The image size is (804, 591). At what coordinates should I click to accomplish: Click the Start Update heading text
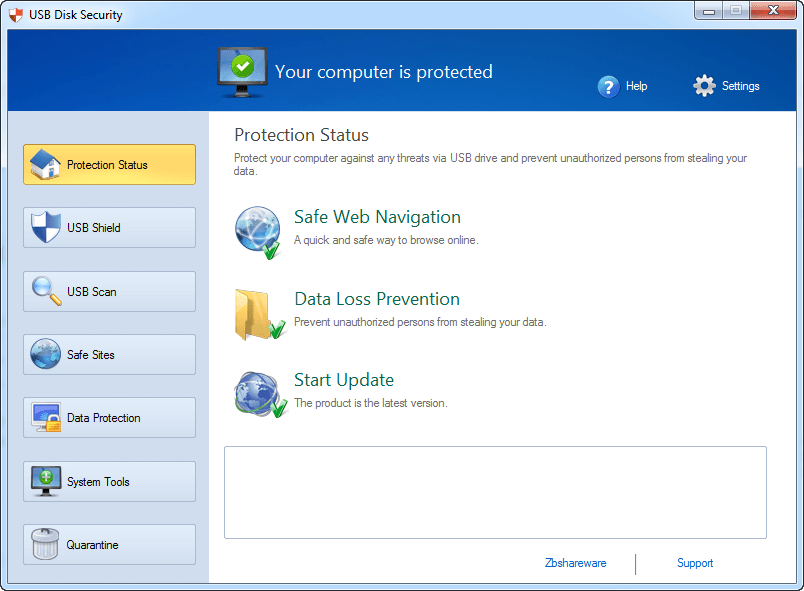coord(343,380)
